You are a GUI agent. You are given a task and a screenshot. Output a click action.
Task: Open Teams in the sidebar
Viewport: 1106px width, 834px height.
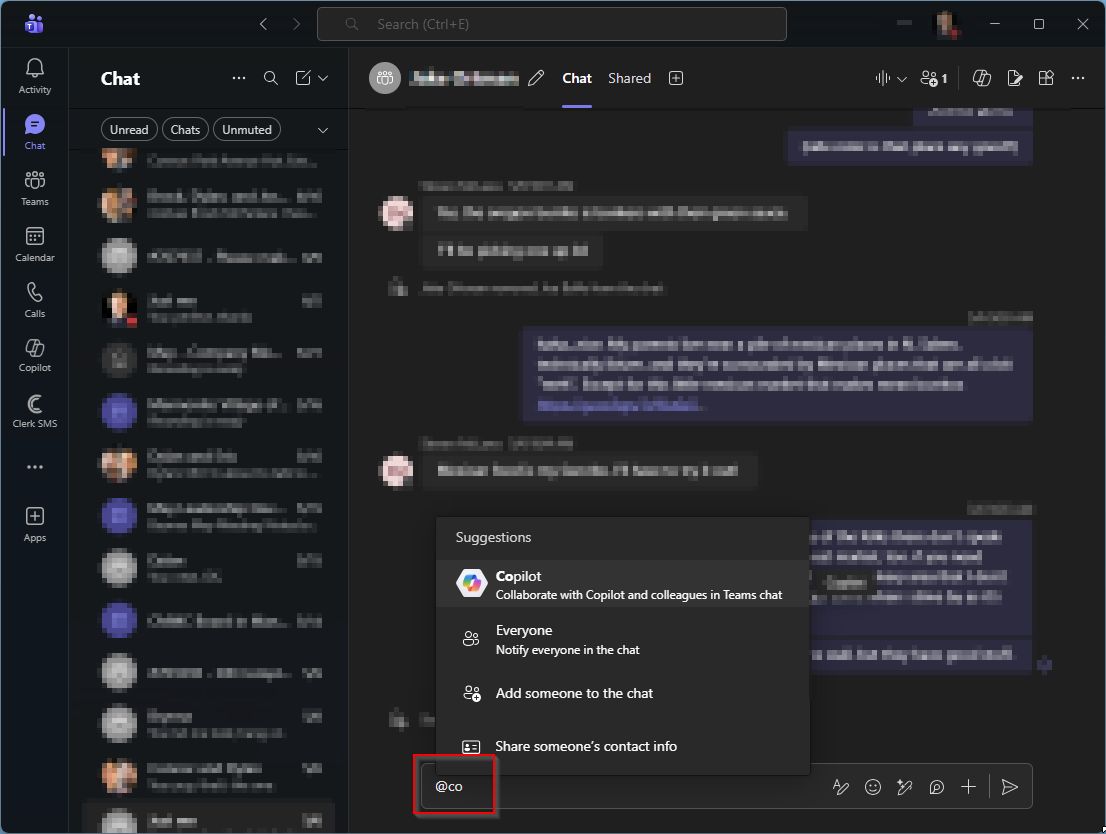pyautogui.click(x=35, y=188)
